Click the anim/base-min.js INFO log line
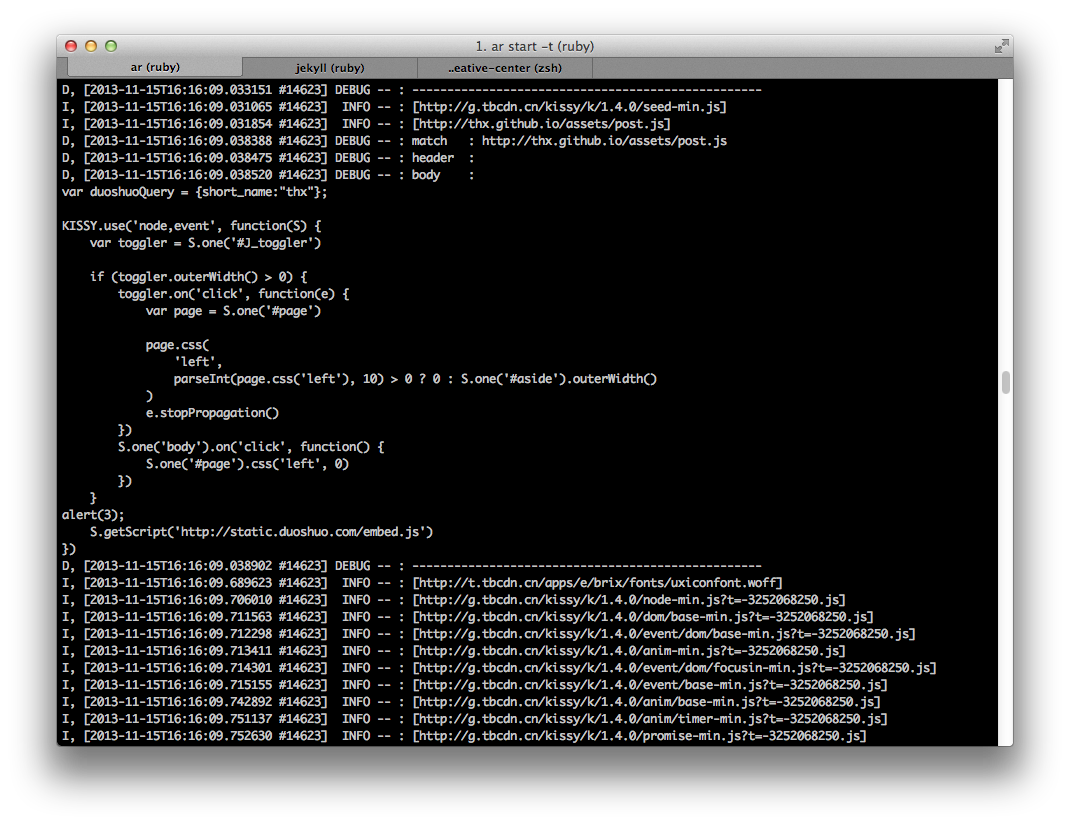 [471, 702]
